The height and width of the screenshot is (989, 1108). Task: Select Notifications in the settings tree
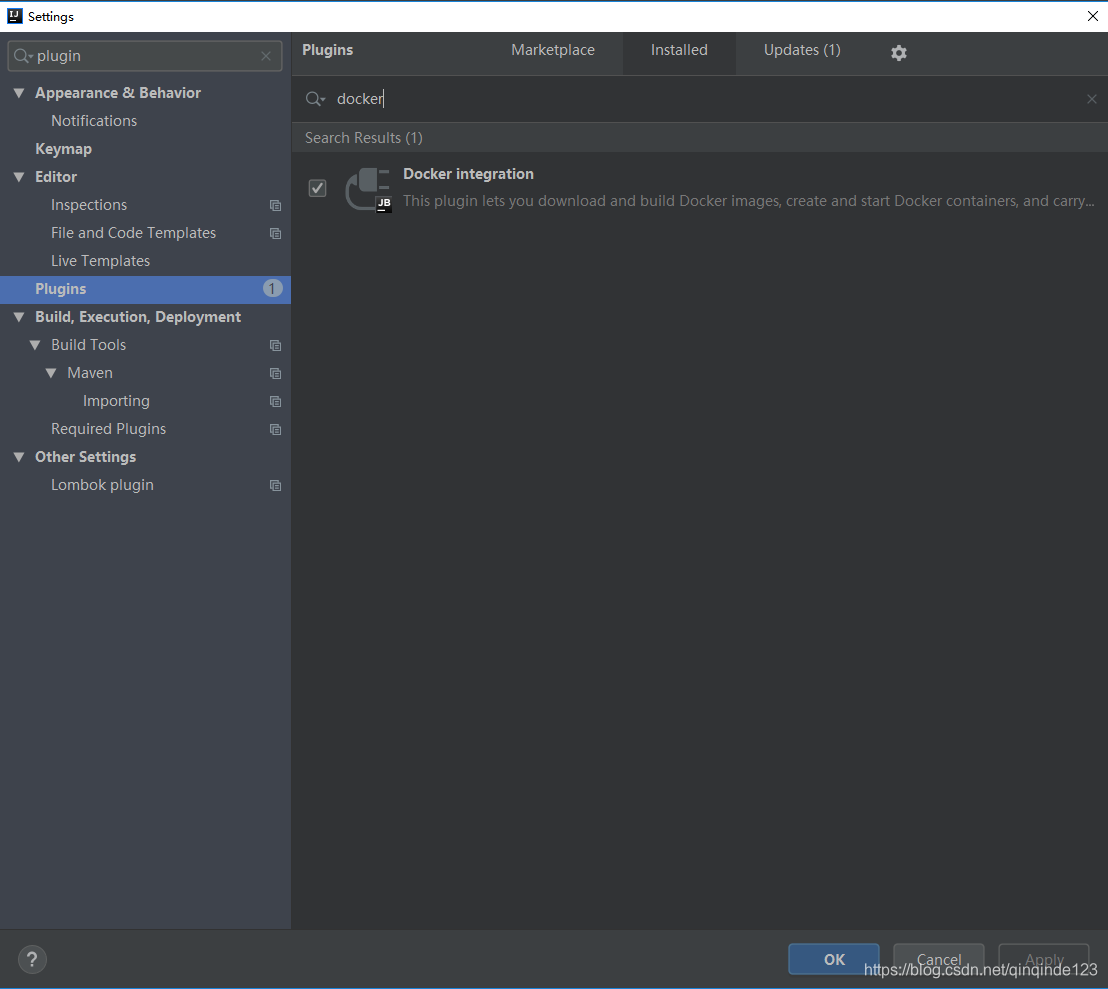pos(94,121)
